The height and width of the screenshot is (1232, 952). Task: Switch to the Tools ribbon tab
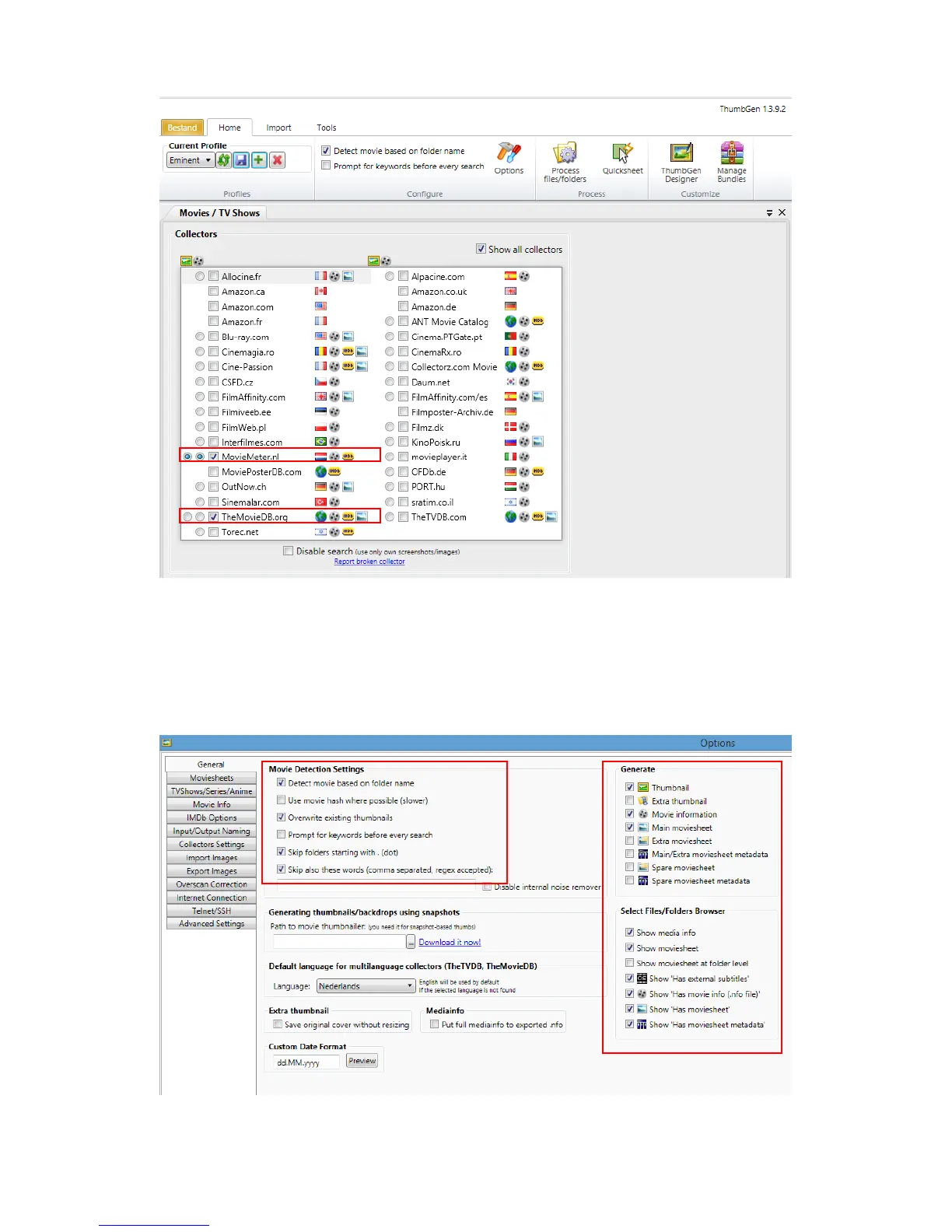click(x=327, y=128)
